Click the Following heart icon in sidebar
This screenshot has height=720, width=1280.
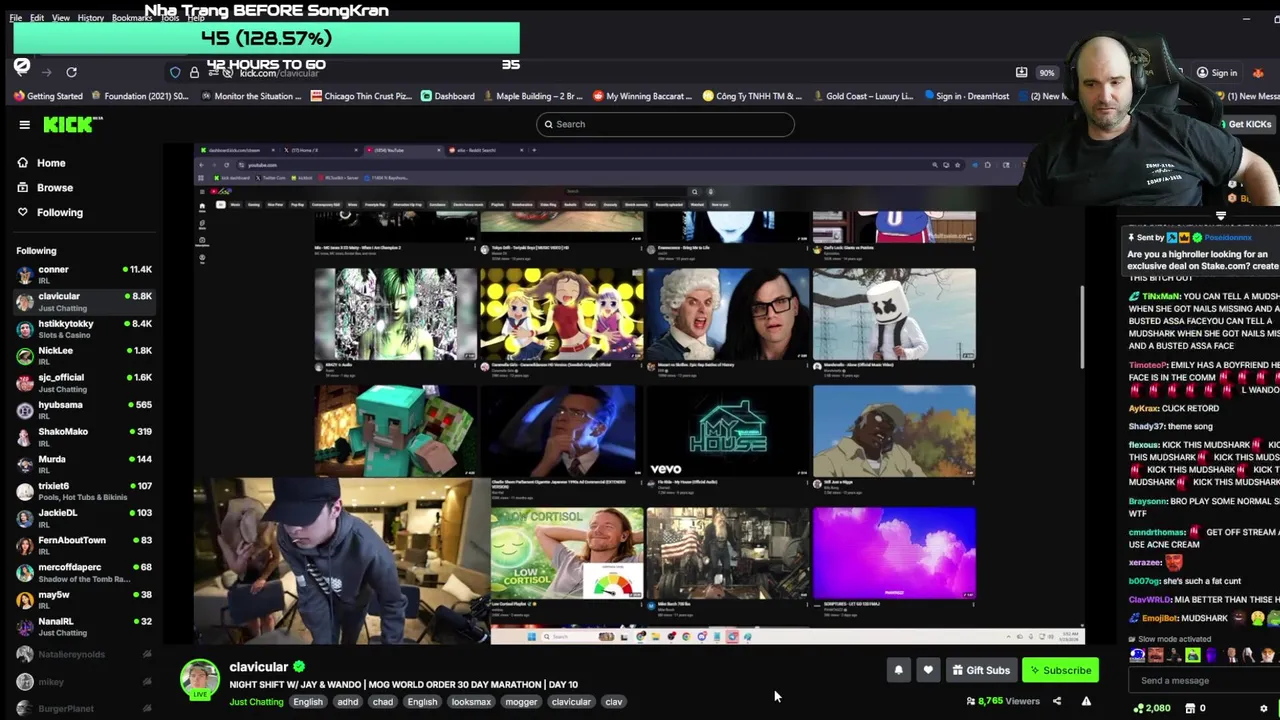[22, 212]
